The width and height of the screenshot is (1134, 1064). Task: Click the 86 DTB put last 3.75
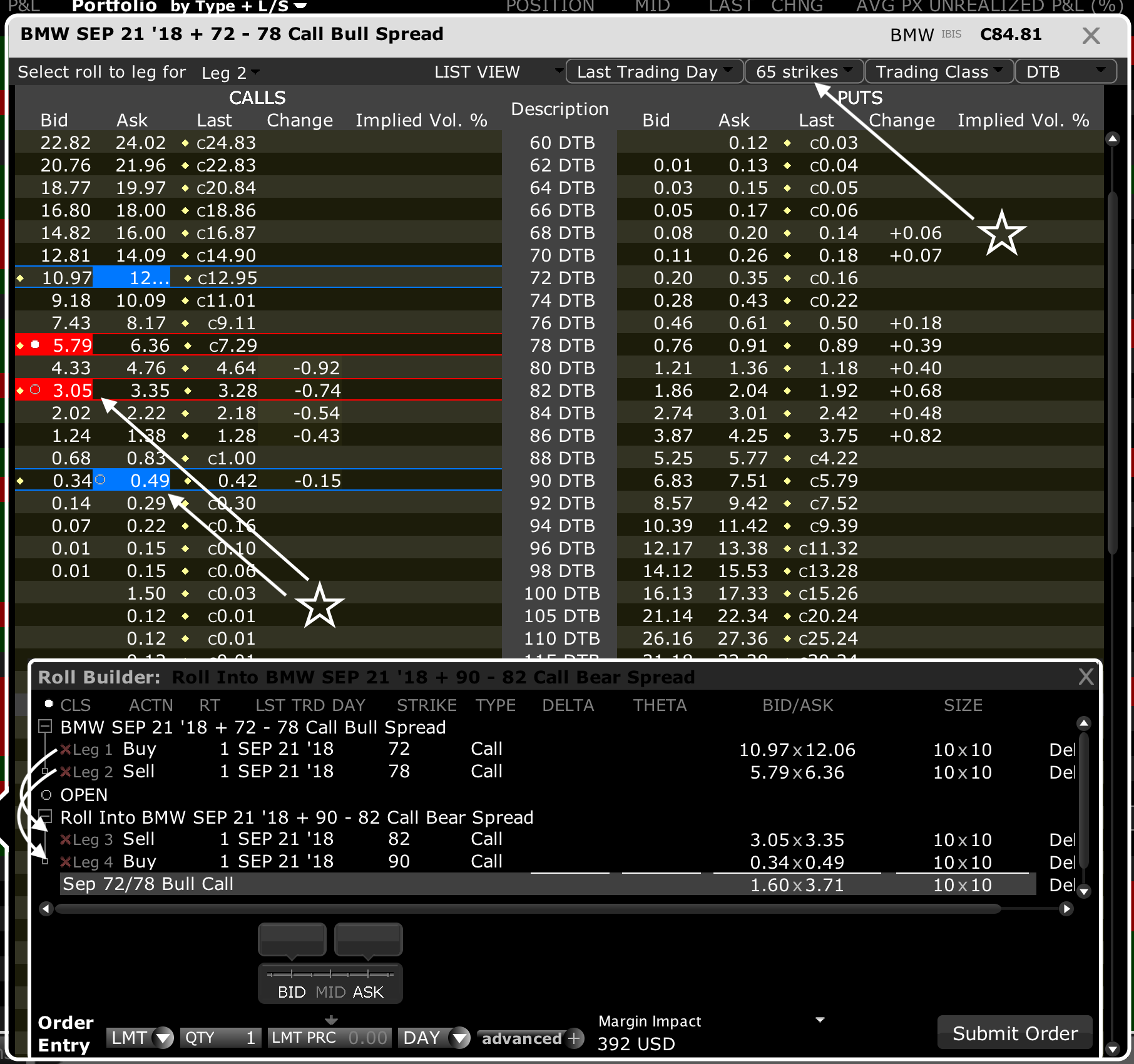click(x=839, y=436)
